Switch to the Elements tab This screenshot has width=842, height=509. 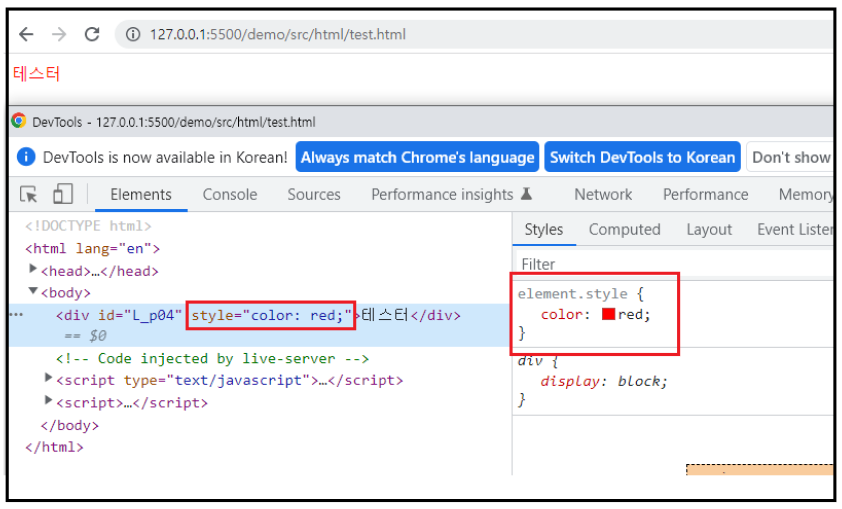pyautogui.click(x=141, y=194)
